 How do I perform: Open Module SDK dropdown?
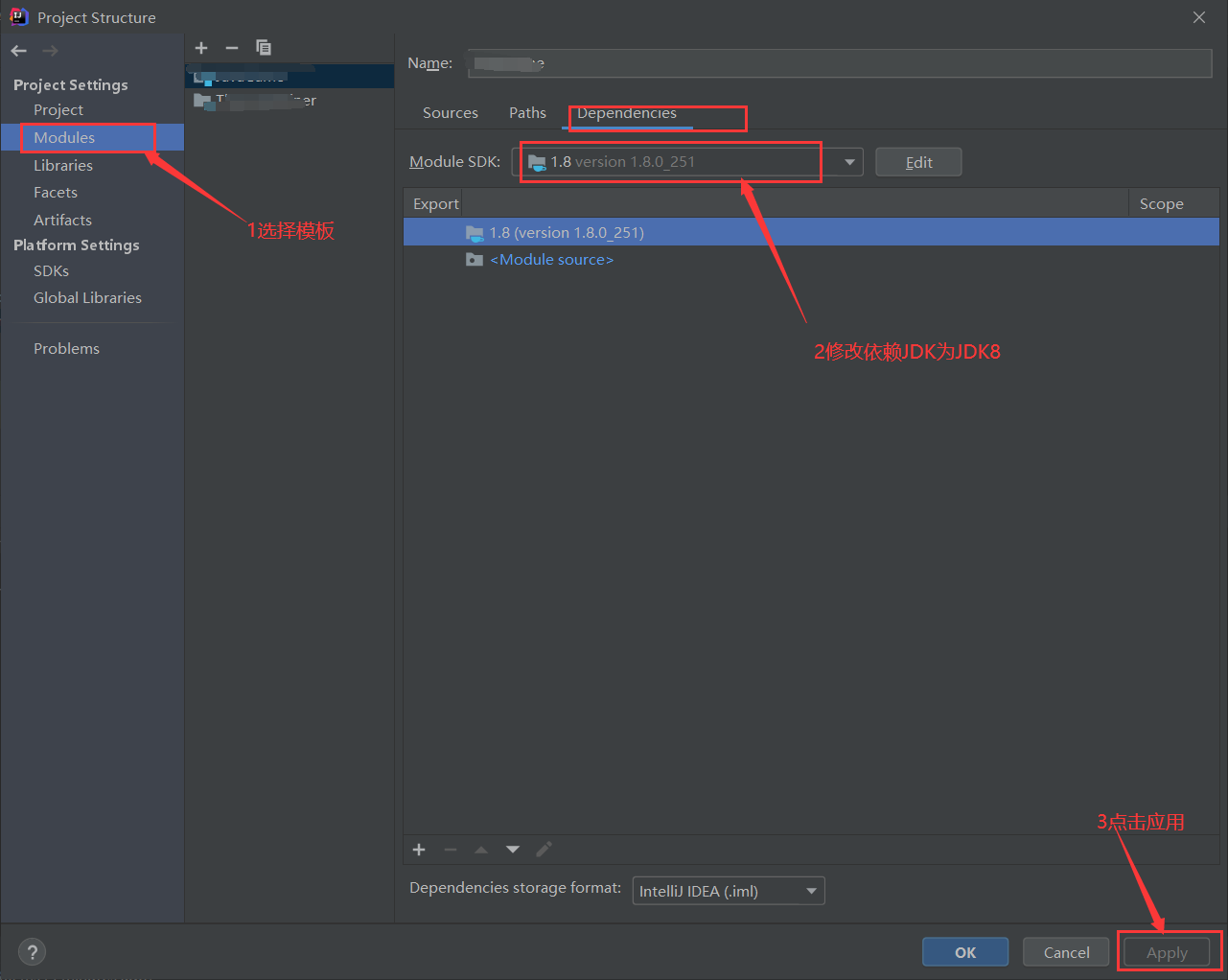click(x=687, y=162)
